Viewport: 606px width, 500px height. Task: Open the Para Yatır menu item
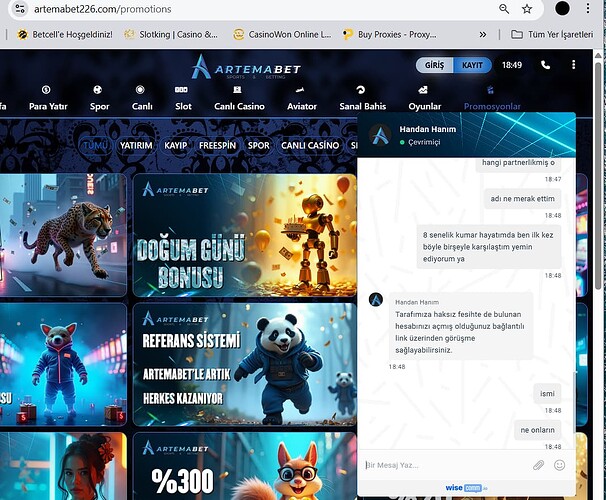click(48, 106)
